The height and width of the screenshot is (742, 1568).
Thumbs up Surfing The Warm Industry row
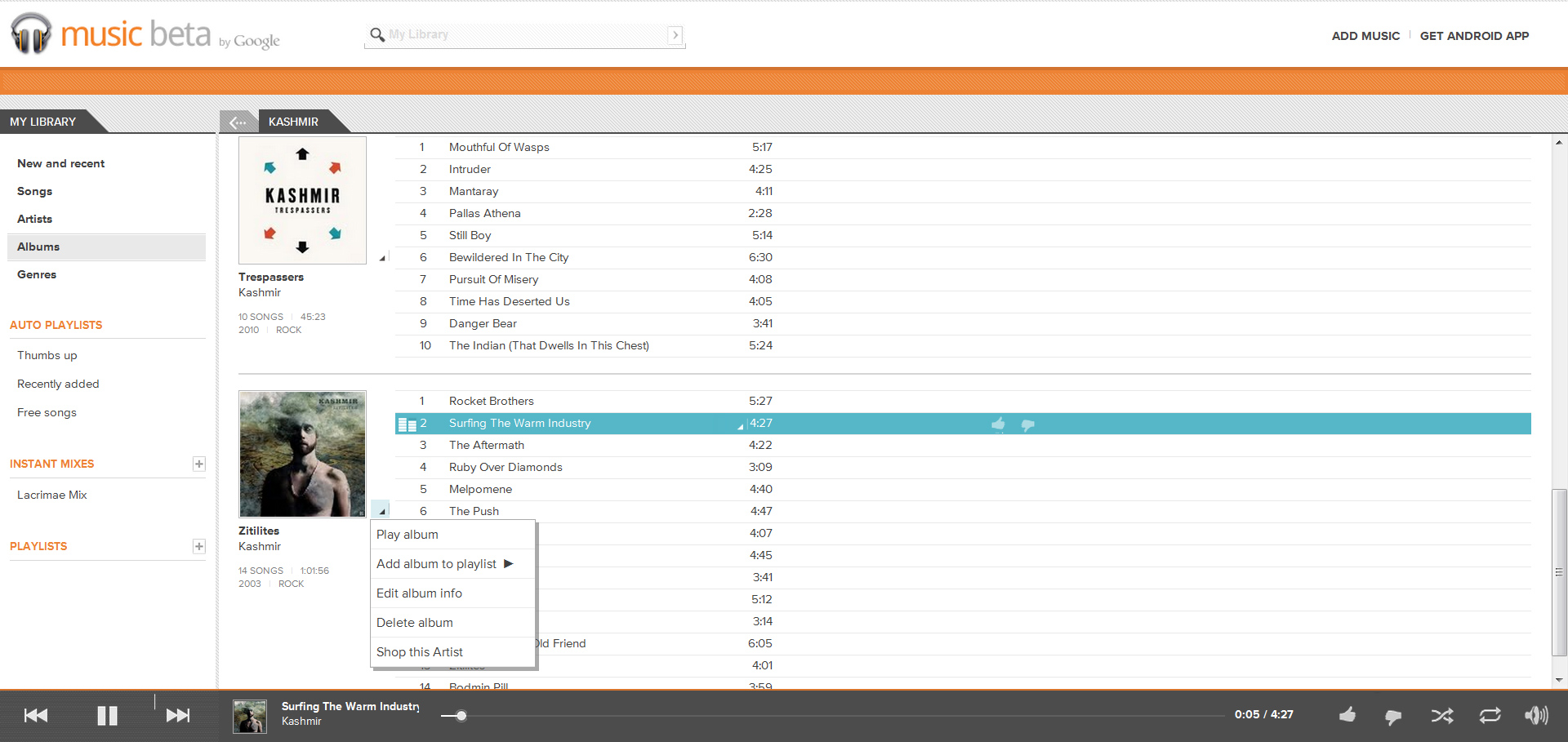tap(998, 424)
